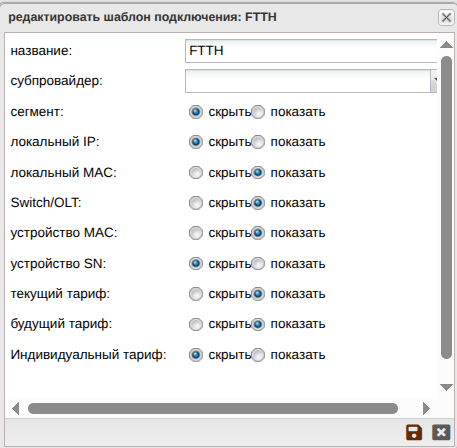The image size is (457, 448).
Task: Click the 'текущий тариф:' label
Action: pyautogui.click(x=60, y=294)
